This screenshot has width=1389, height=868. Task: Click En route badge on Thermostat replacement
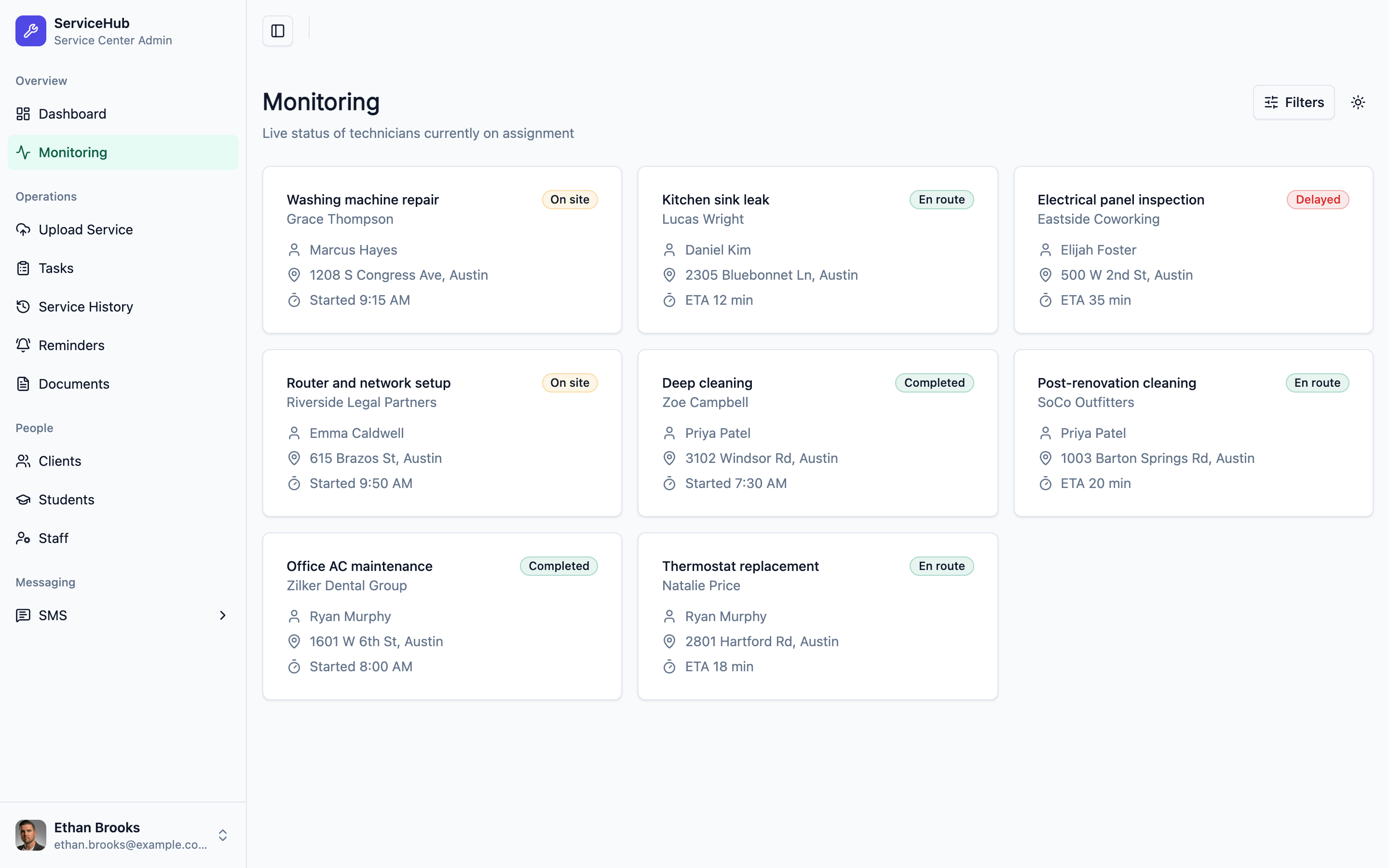point(941,566)
